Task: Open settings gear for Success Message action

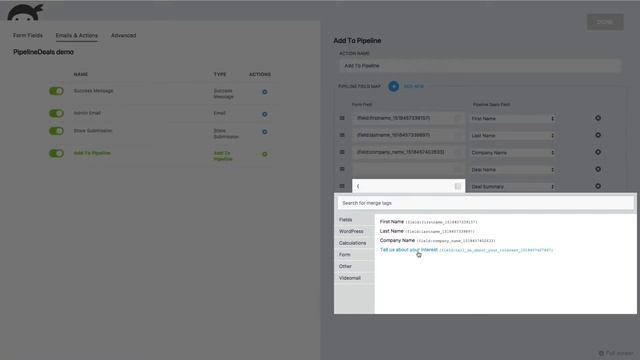Action: coord(264,92)
